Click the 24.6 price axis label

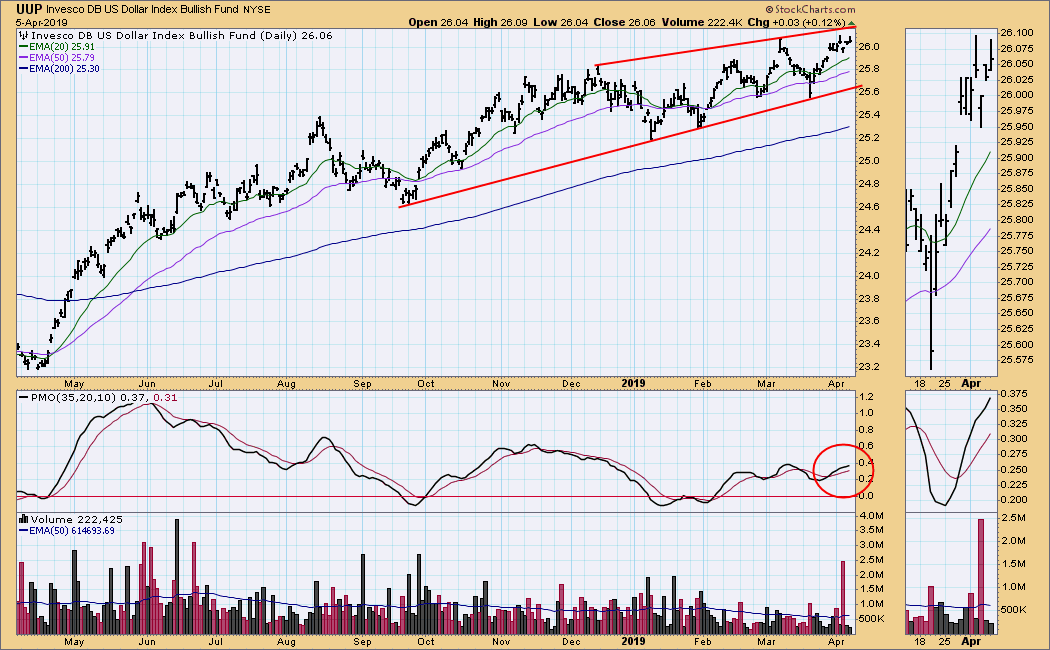coord(868,206)
